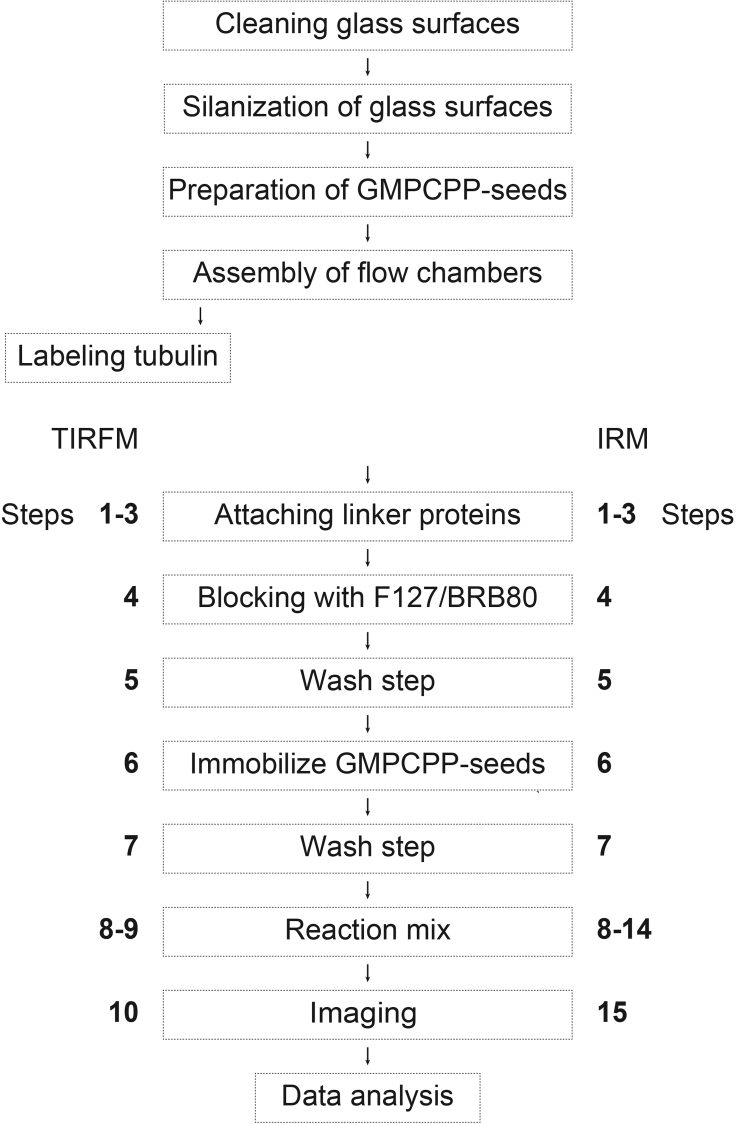Select the Wash step box beside step 5
This screenshot has height=1124, width=736.
[368, 681]
